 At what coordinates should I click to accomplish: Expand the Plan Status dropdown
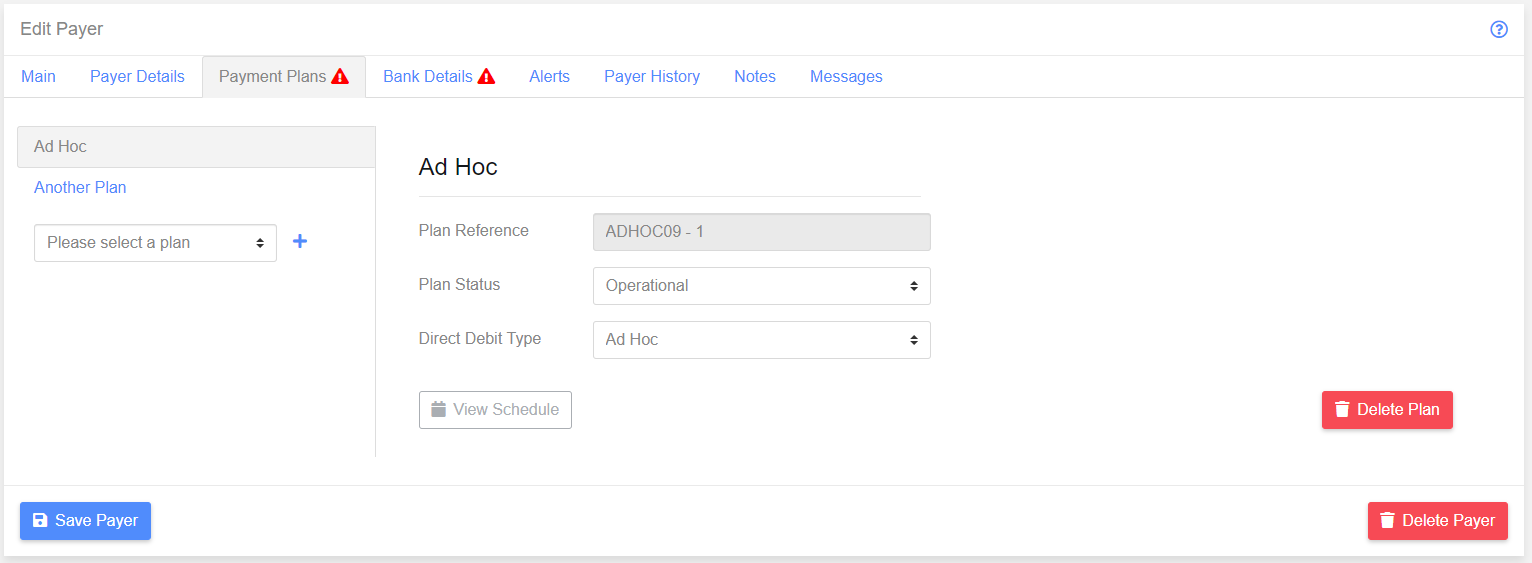click(x=761, y=285)
